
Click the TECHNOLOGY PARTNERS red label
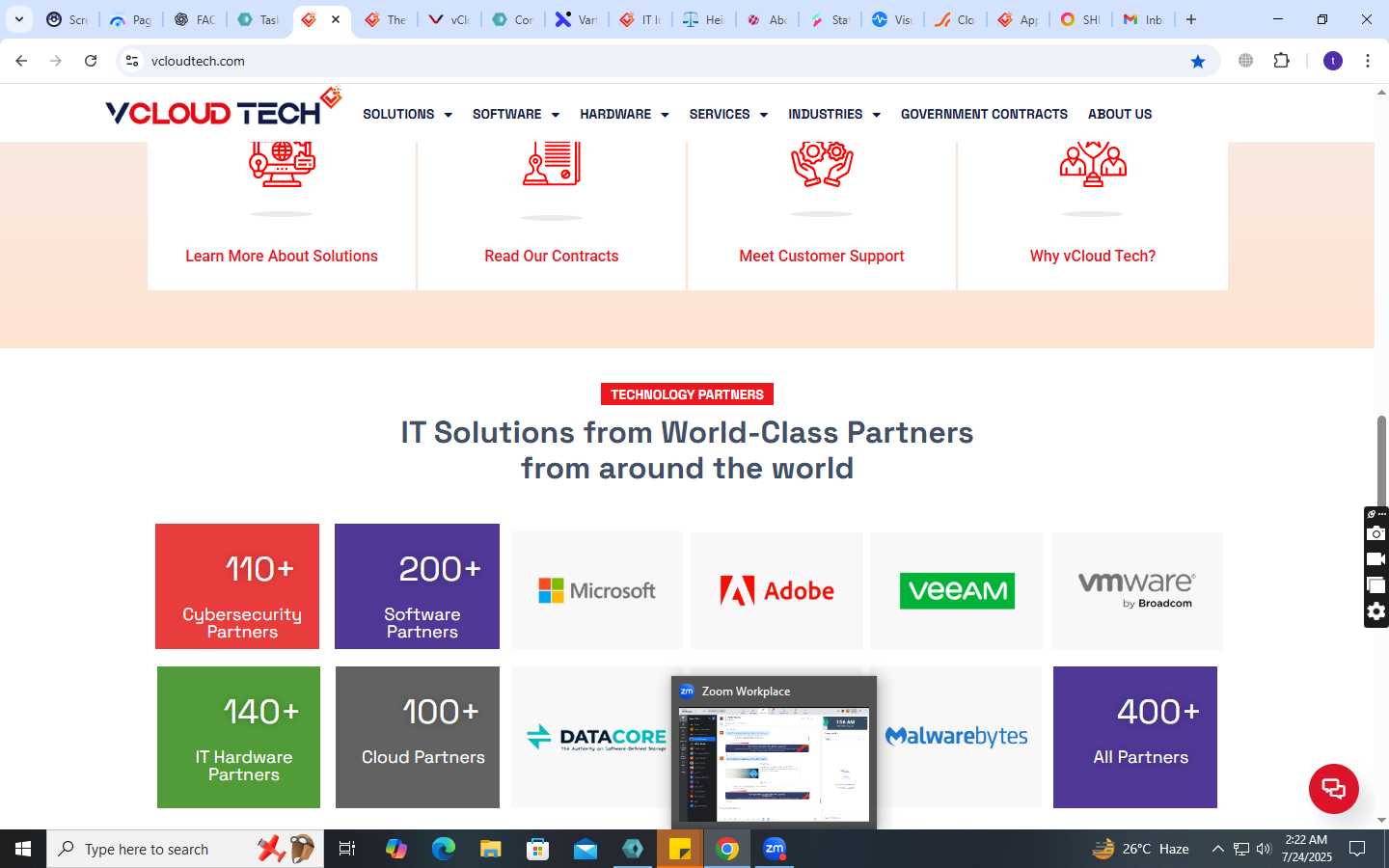(x=687, y=394)
